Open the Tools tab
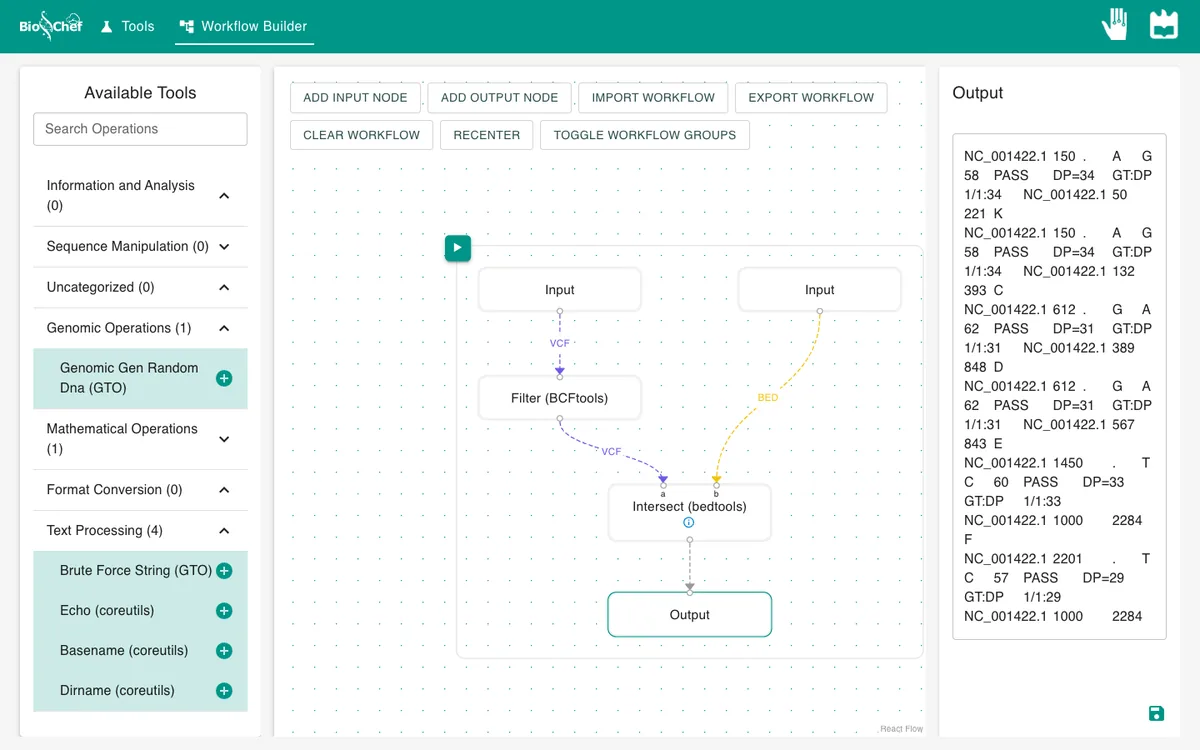This screenshot has width=1200, height=750. point(127,26)
